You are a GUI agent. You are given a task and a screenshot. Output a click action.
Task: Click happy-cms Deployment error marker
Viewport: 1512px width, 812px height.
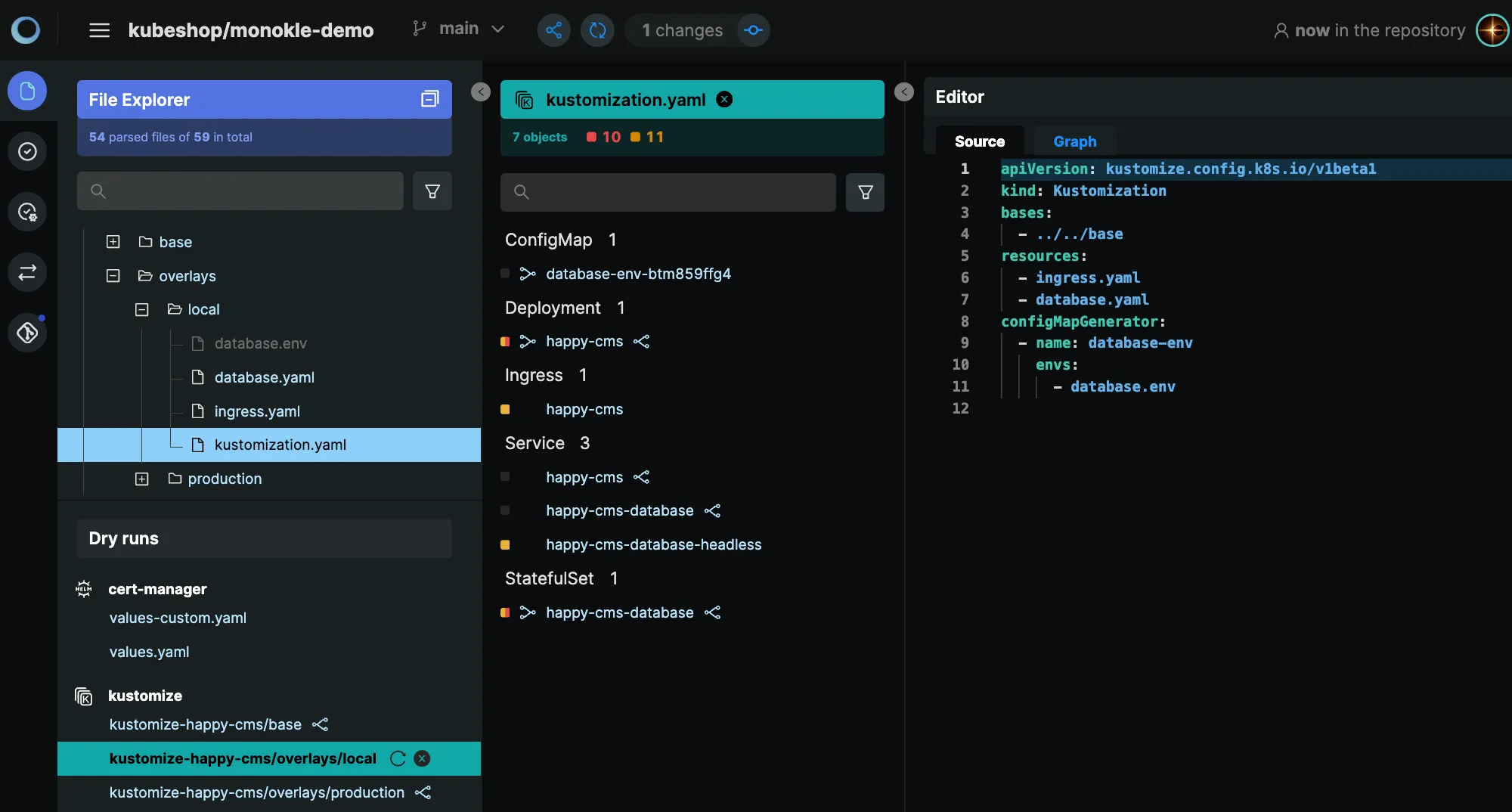click(x=505, y=342)
